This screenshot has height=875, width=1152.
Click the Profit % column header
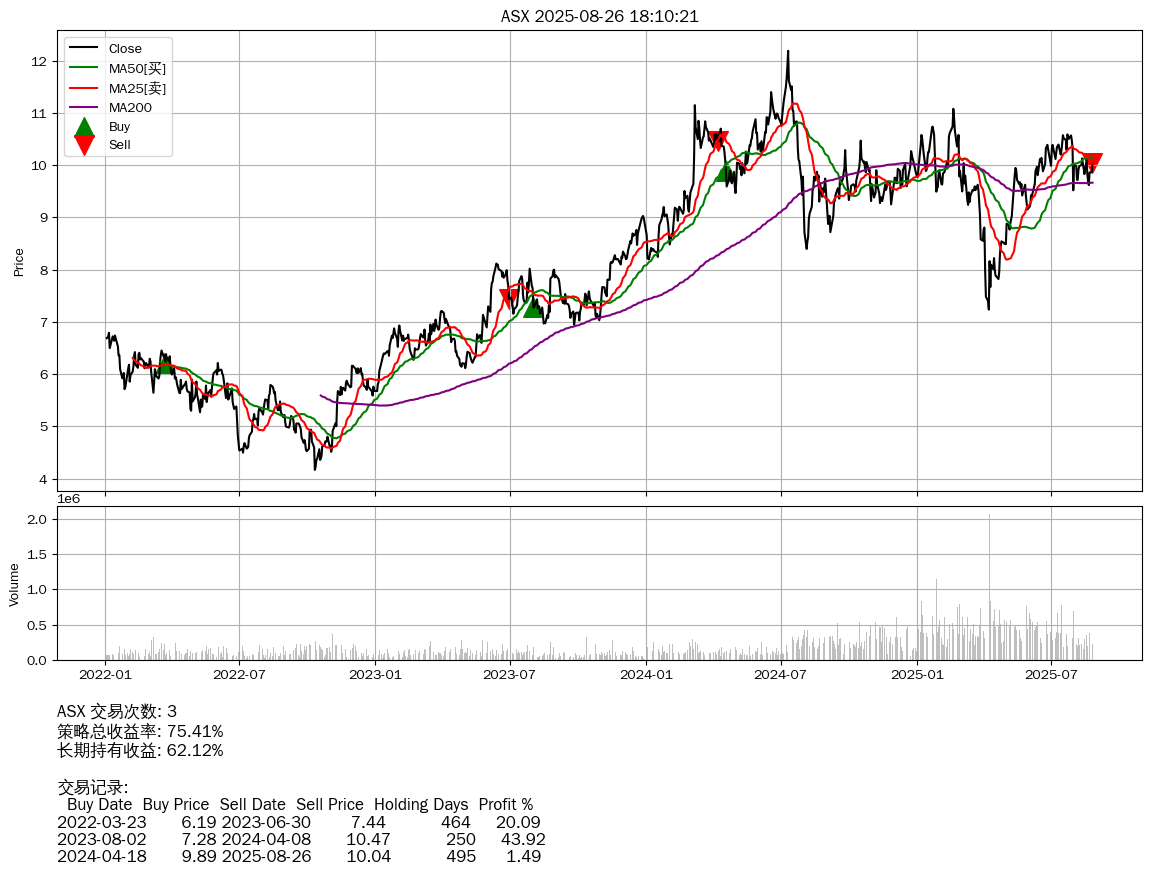[x=505, y=804]
